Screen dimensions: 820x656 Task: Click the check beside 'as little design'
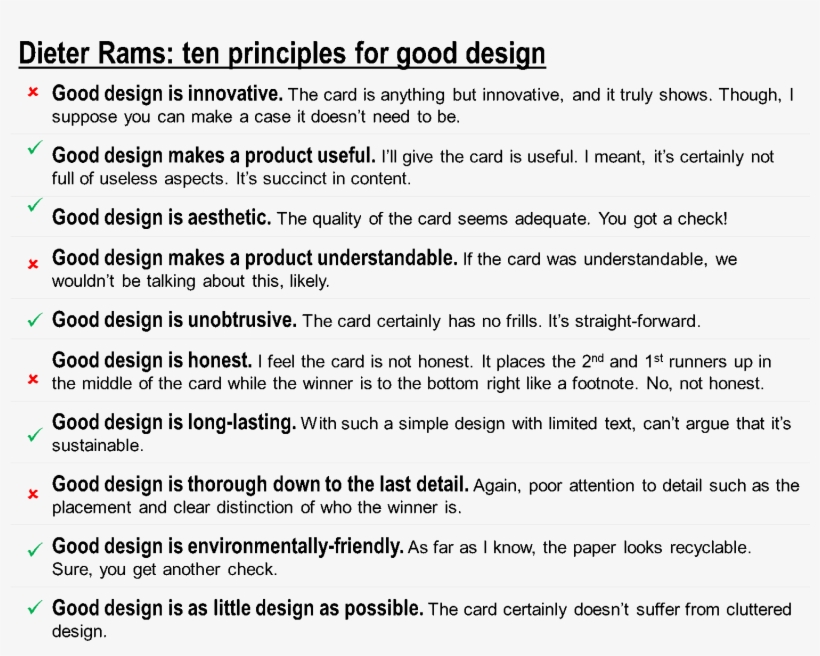point(35,607)
